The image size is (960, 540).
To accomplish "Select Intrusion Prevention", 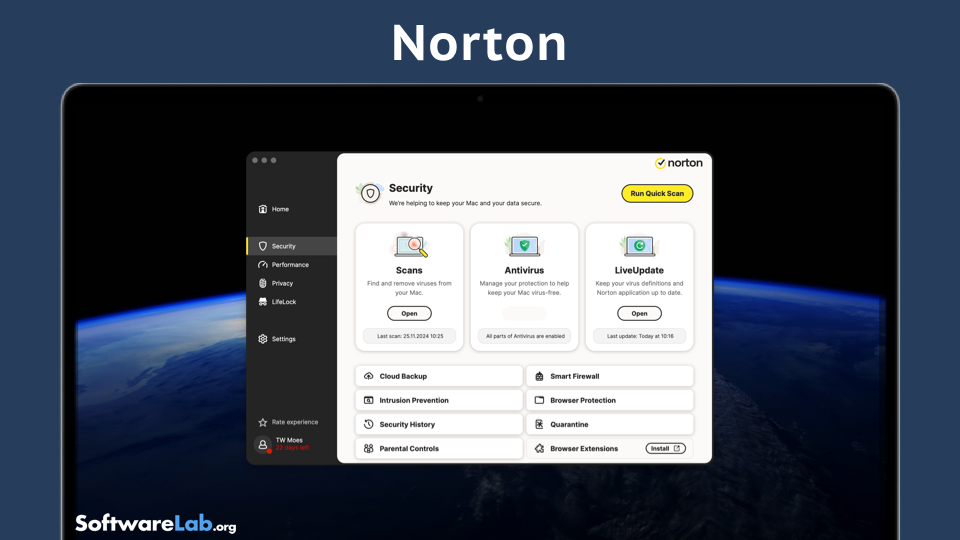I will [439, 400].
